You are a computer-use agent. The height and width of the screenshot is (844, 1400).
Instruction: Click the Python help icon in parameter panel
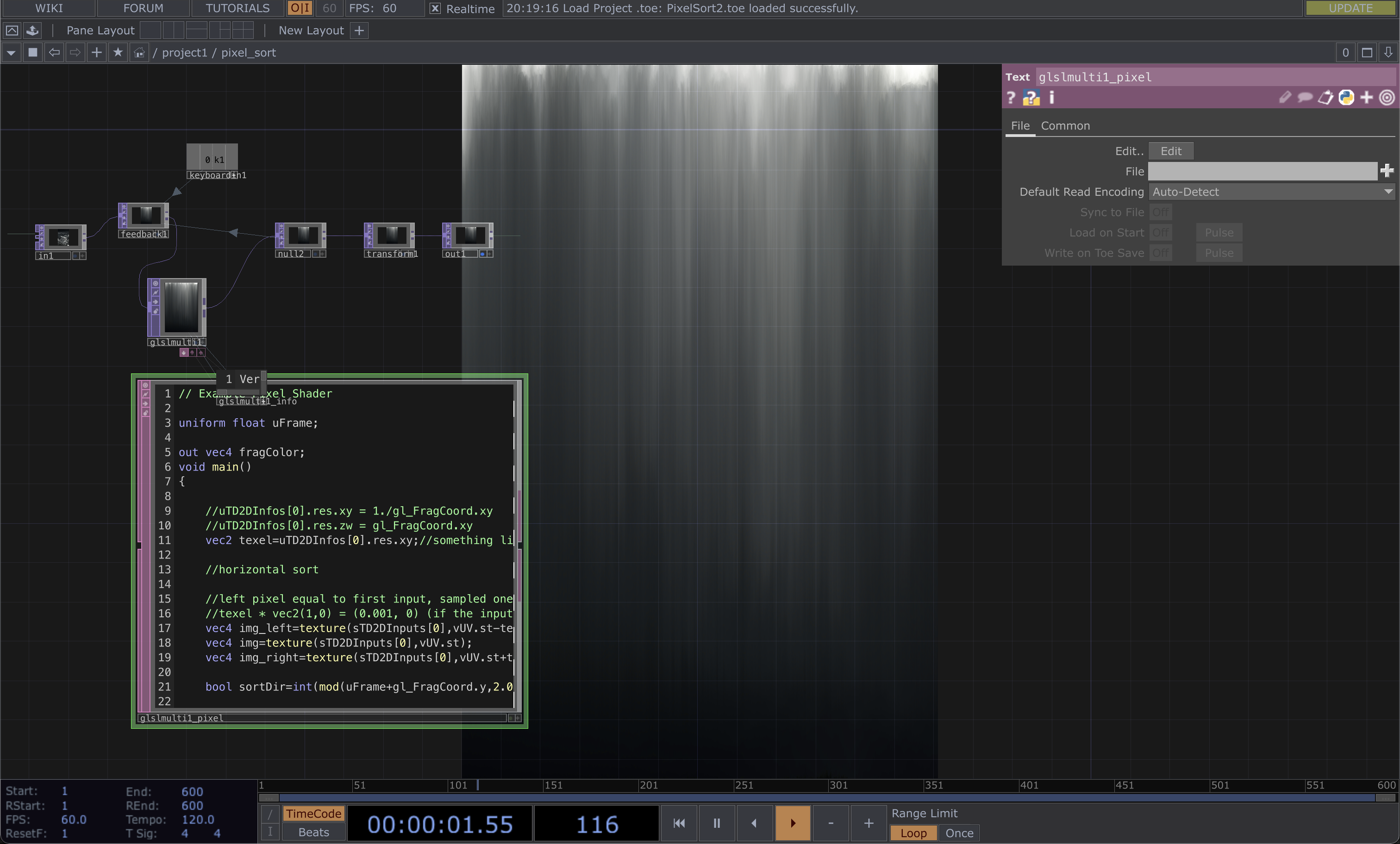(1031, 98)
